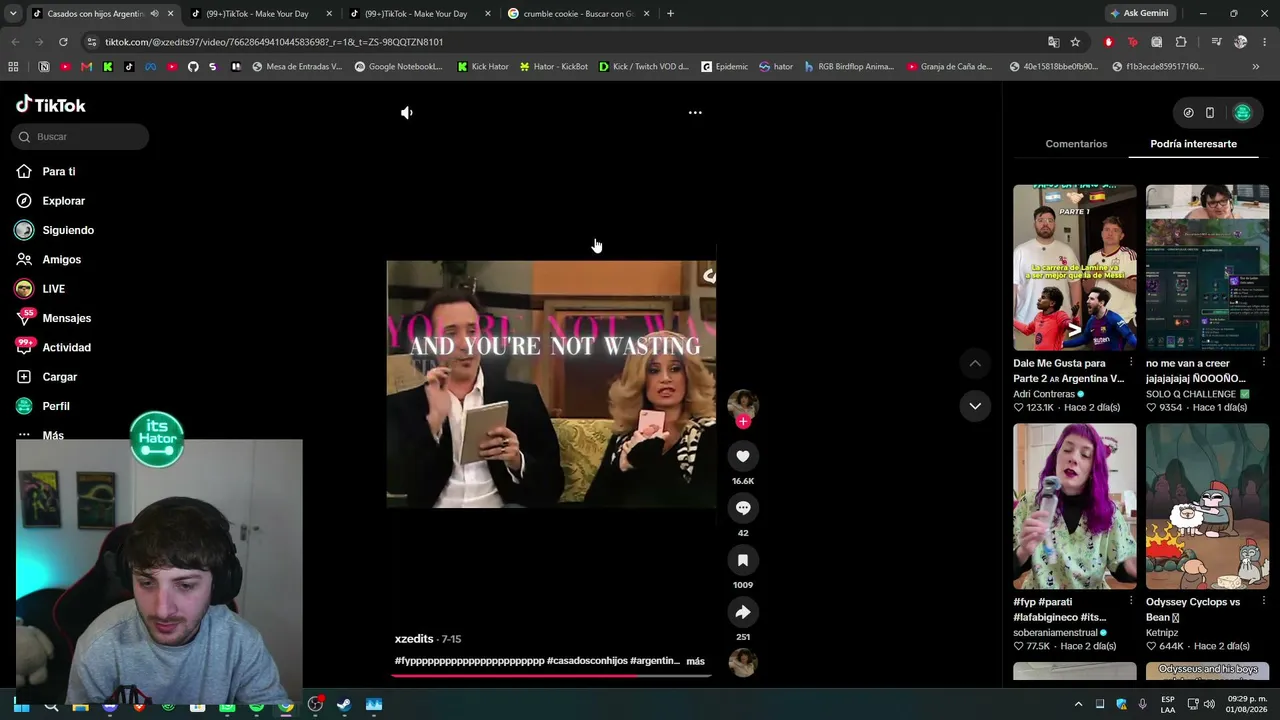
Task: Open the comments bubble showing 42
Action: coord(743,508)
